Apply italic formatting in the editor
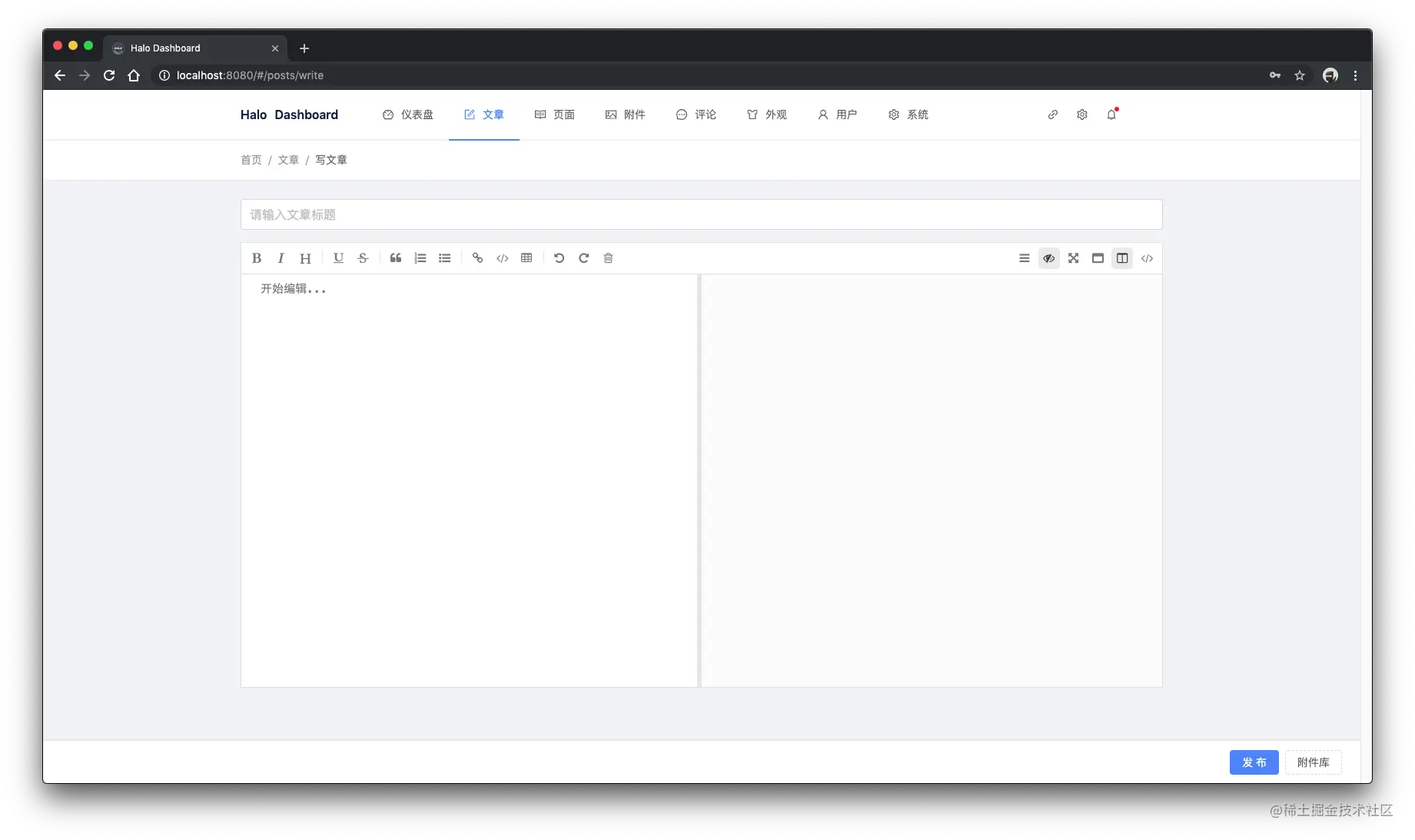Image resolution: width=1415 pixels, height=840 pixels. click(x=281, y=258)
